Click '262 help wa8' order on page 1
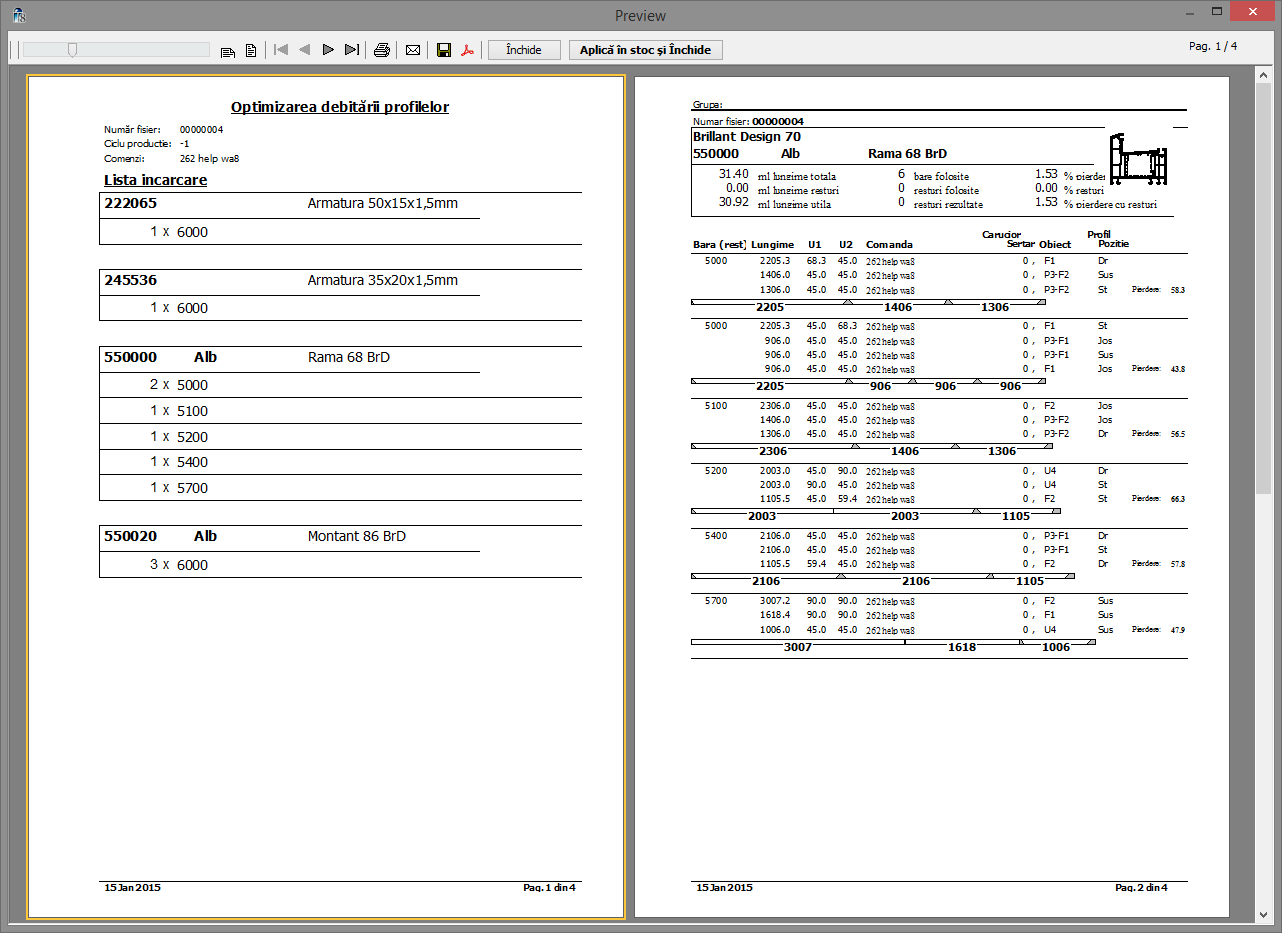 [209, 158]
